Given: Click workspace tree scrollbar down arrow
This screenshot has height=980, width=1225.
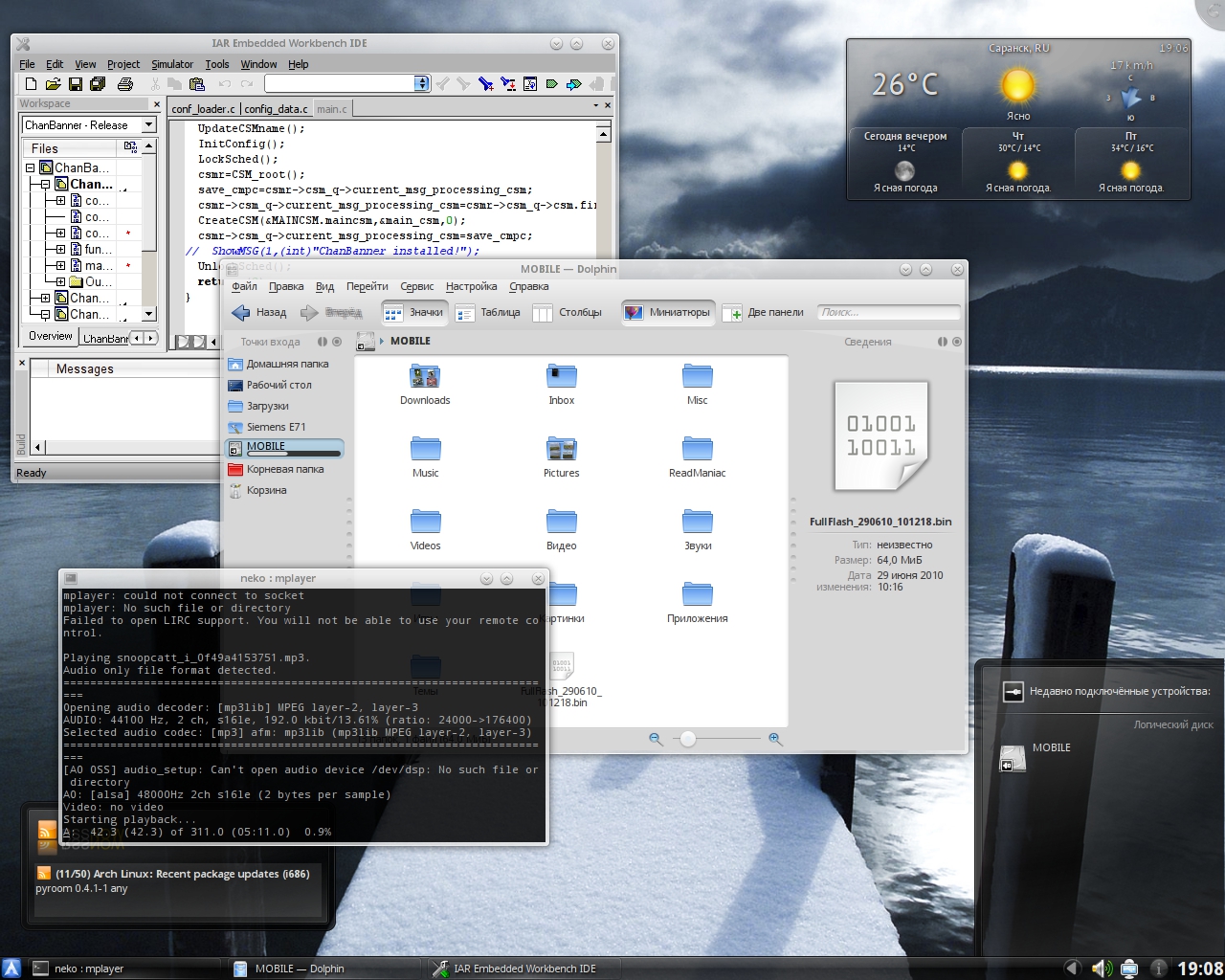Looking at the screenshot, I should pos(148,314).
